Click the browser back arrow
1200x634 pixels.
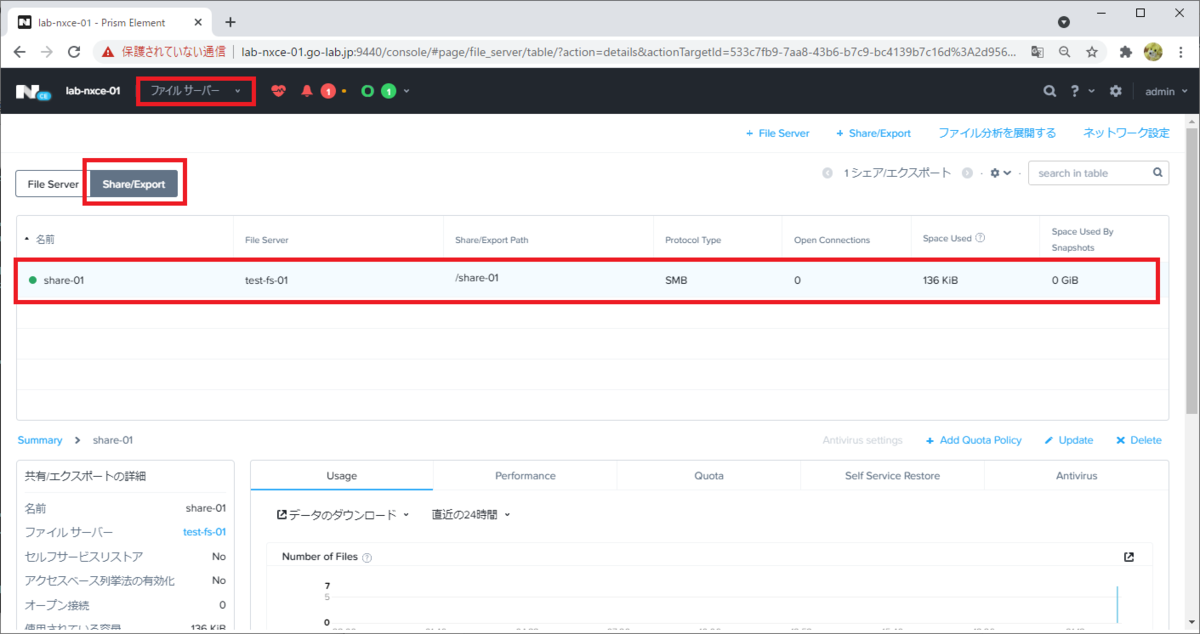[22, 51]
